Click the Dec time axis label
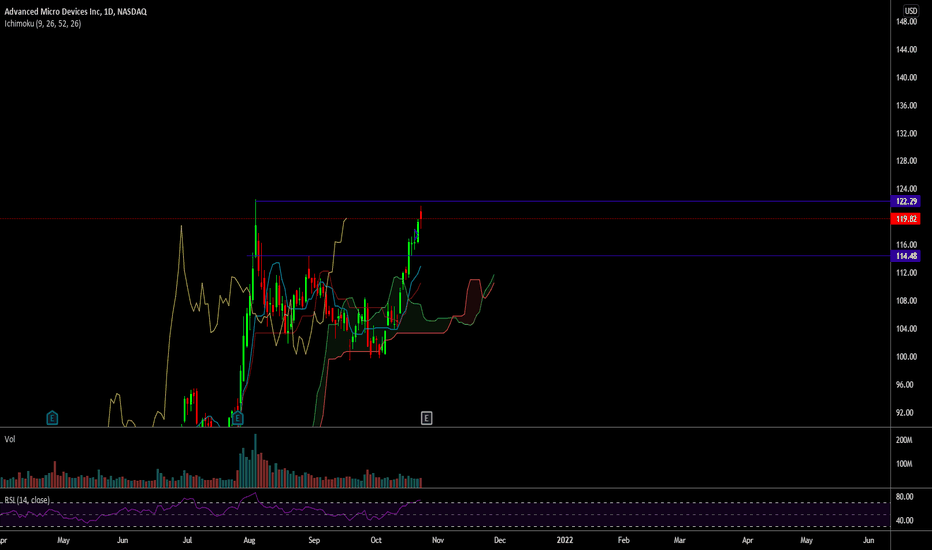Screen dimensions: 932x550 [x=500, y=540]
